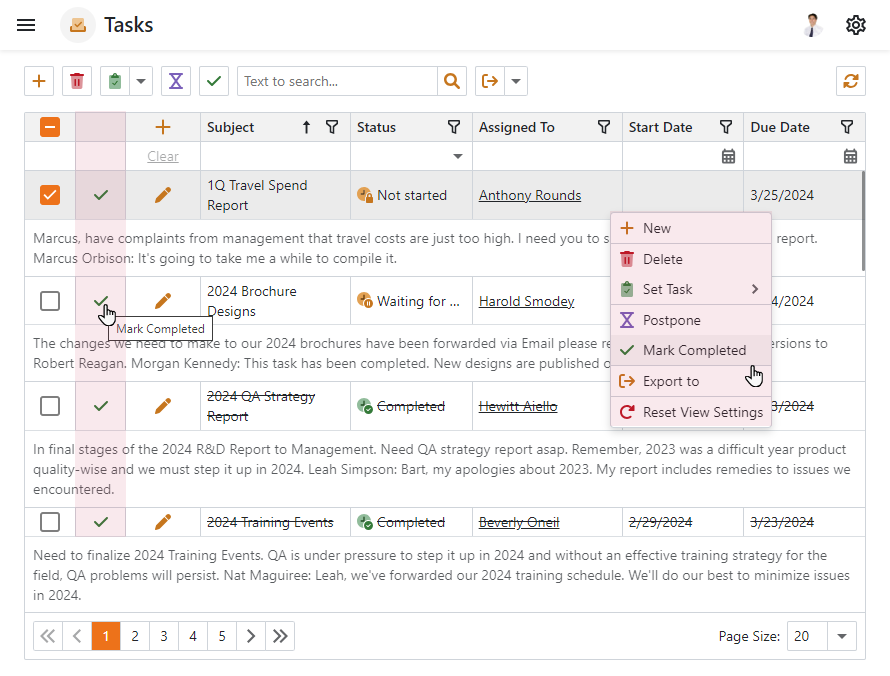Open the Status column filter
890x676 pixels.
(x=454, y=127)
